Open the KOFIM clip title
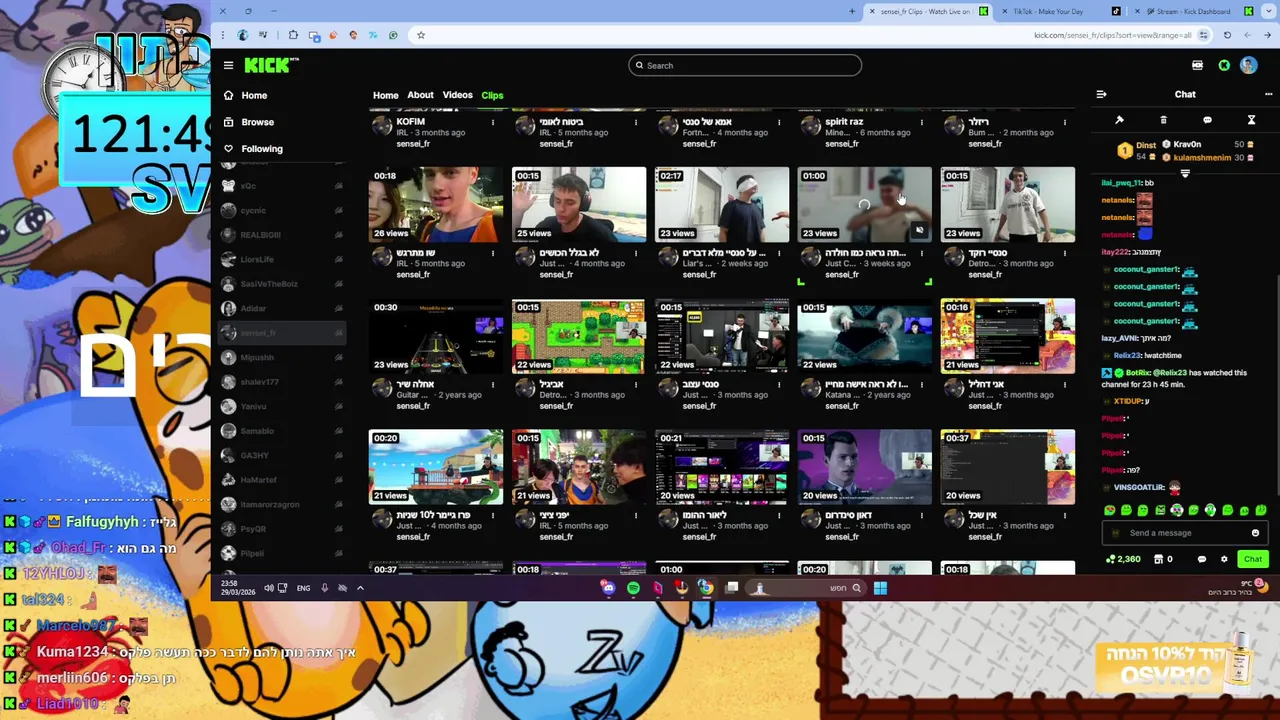 tap(410, 122)
